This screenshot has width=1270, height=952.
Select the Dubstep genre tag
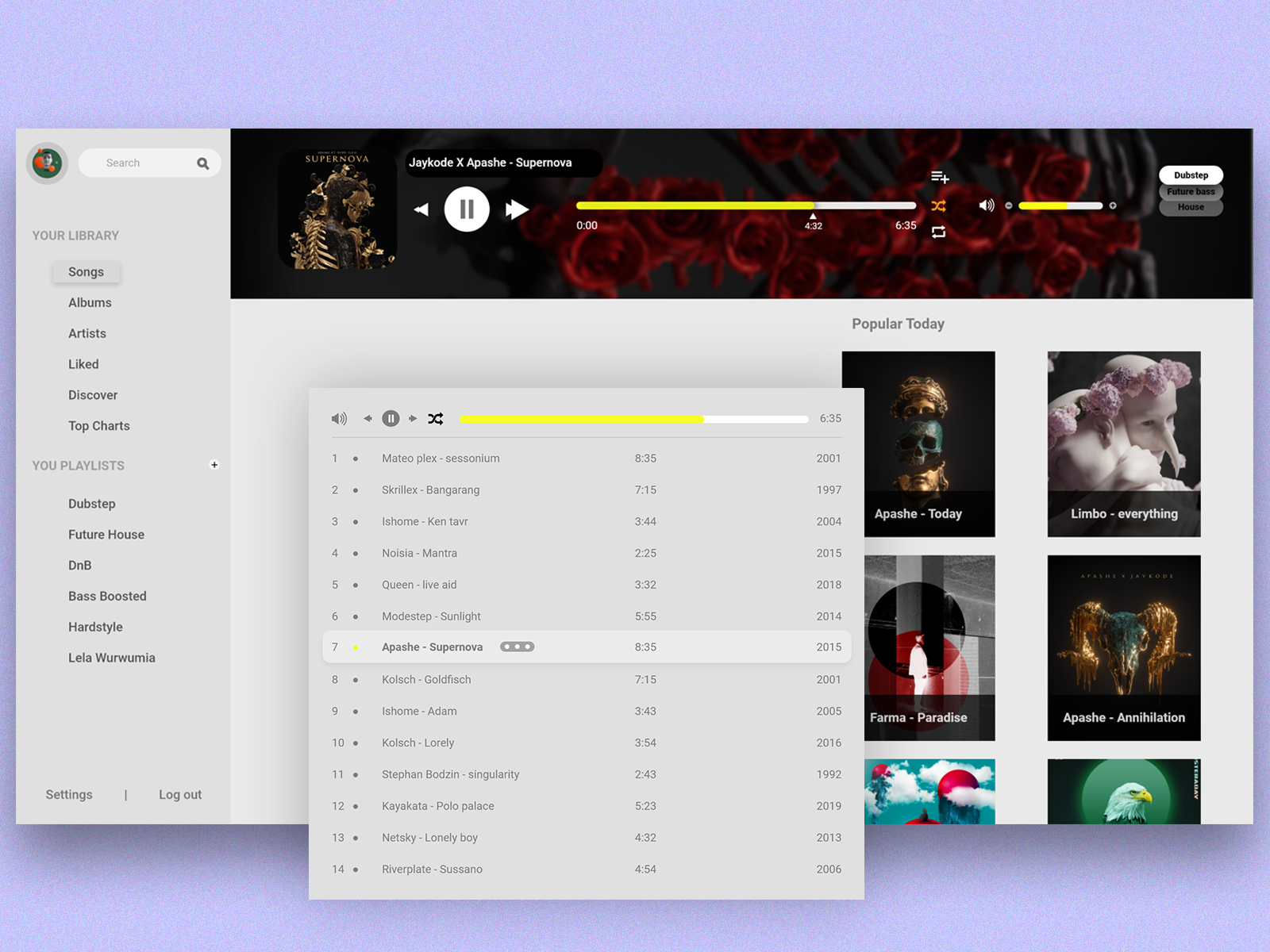pyautogui.click(x=1191, y=175)
